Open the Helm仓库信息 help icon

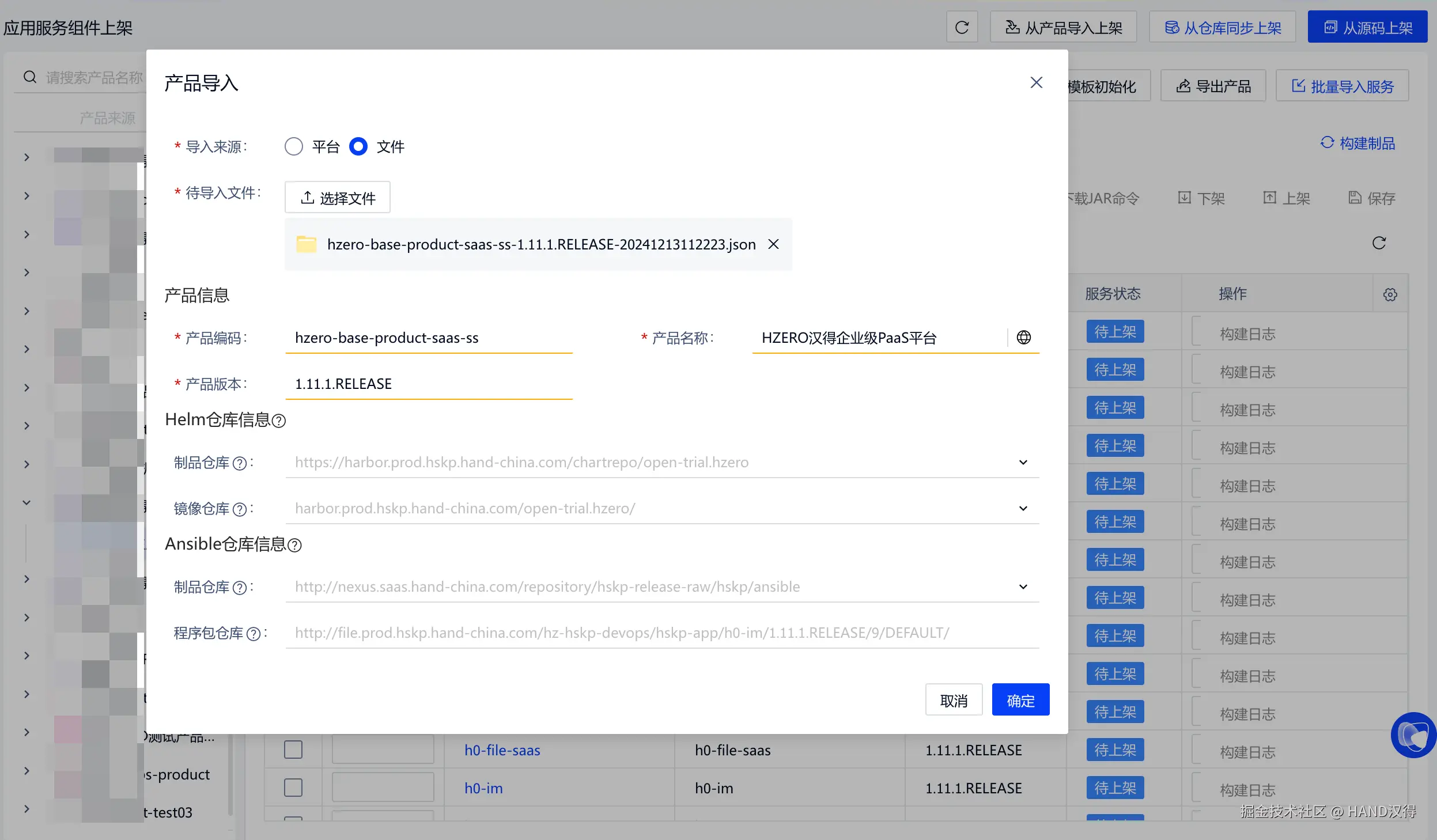[279, 421]
